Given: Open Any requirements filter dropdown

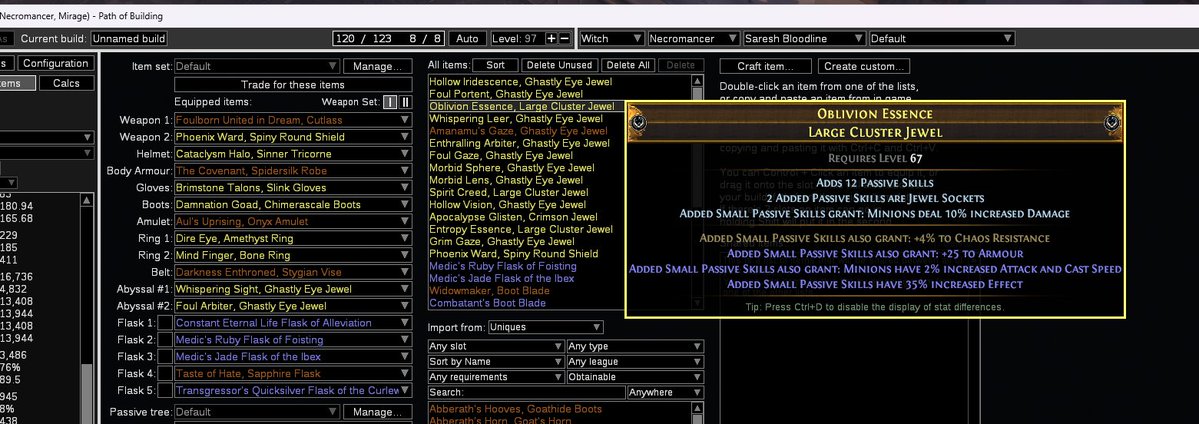Looking at the screenshot, I should (496, 377).
